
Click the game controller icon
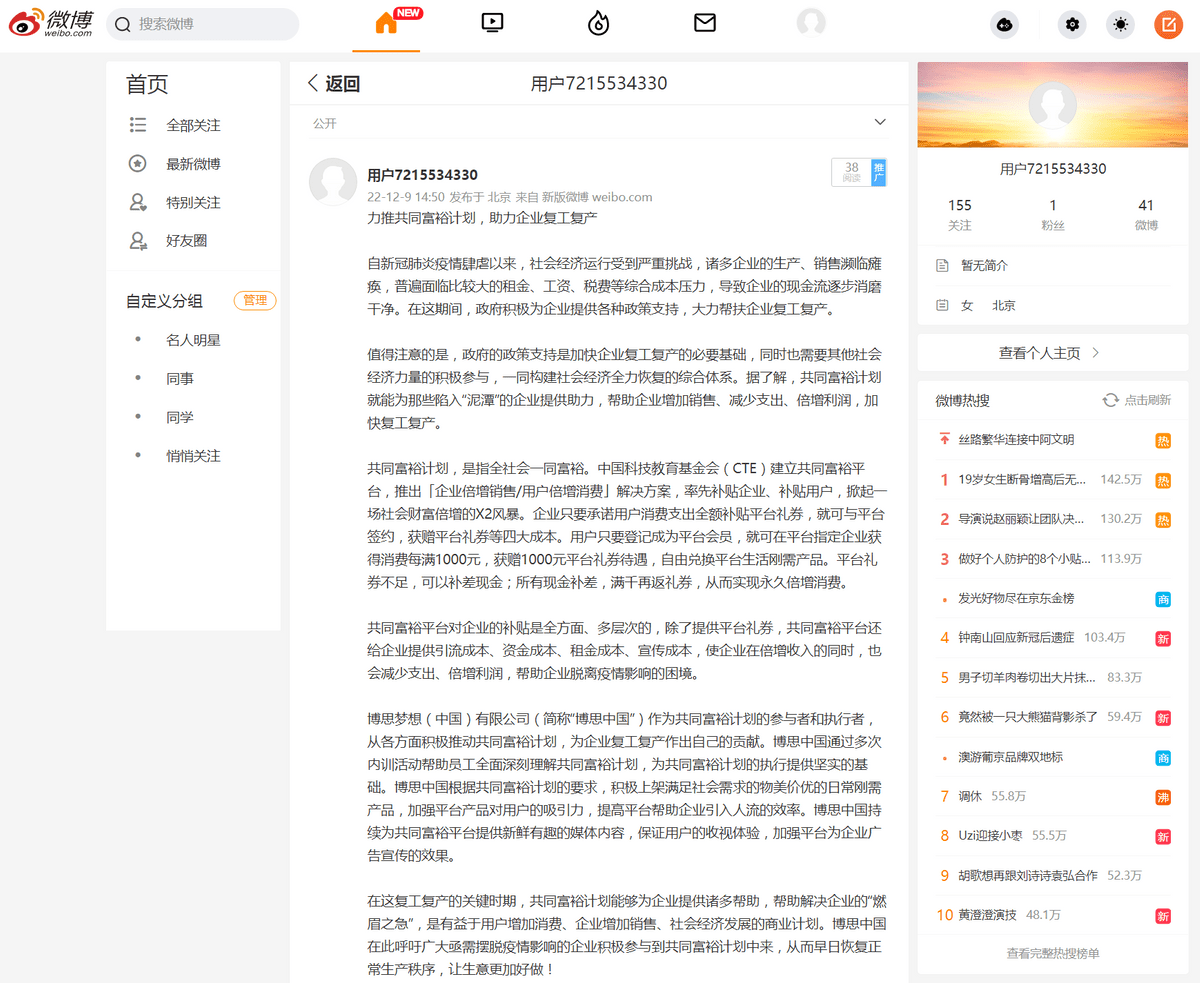(1004, 25)
